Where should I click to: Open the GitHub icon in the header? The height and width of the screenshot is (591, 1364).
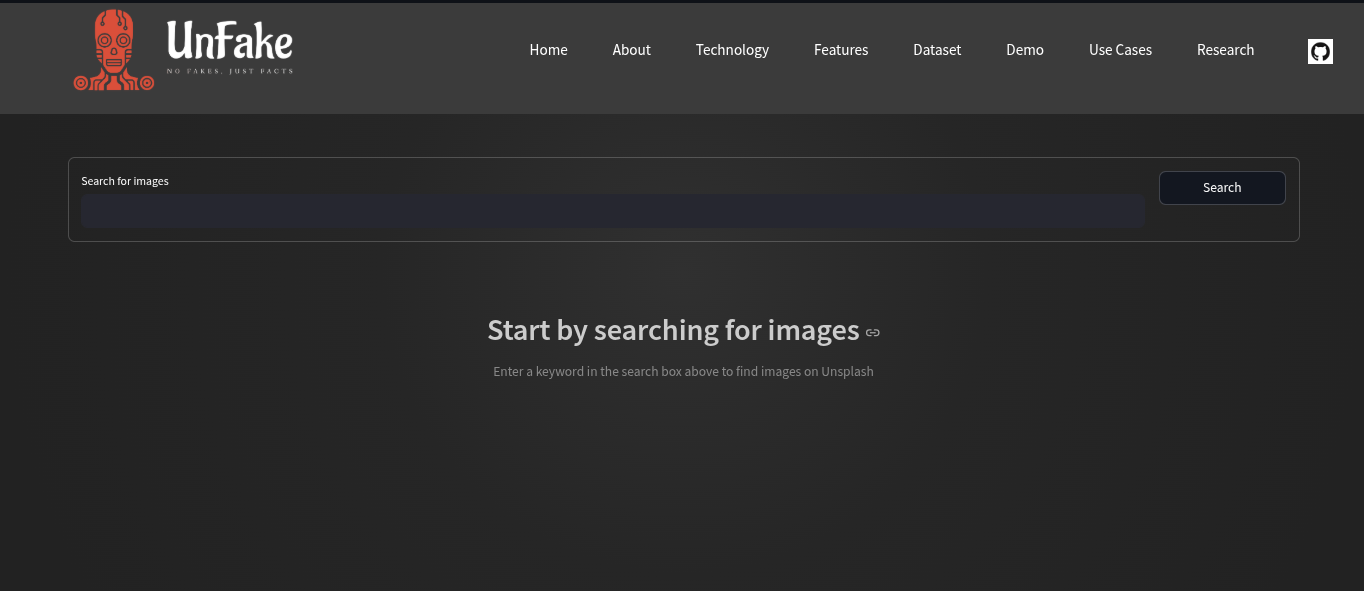click(1320, 50)
